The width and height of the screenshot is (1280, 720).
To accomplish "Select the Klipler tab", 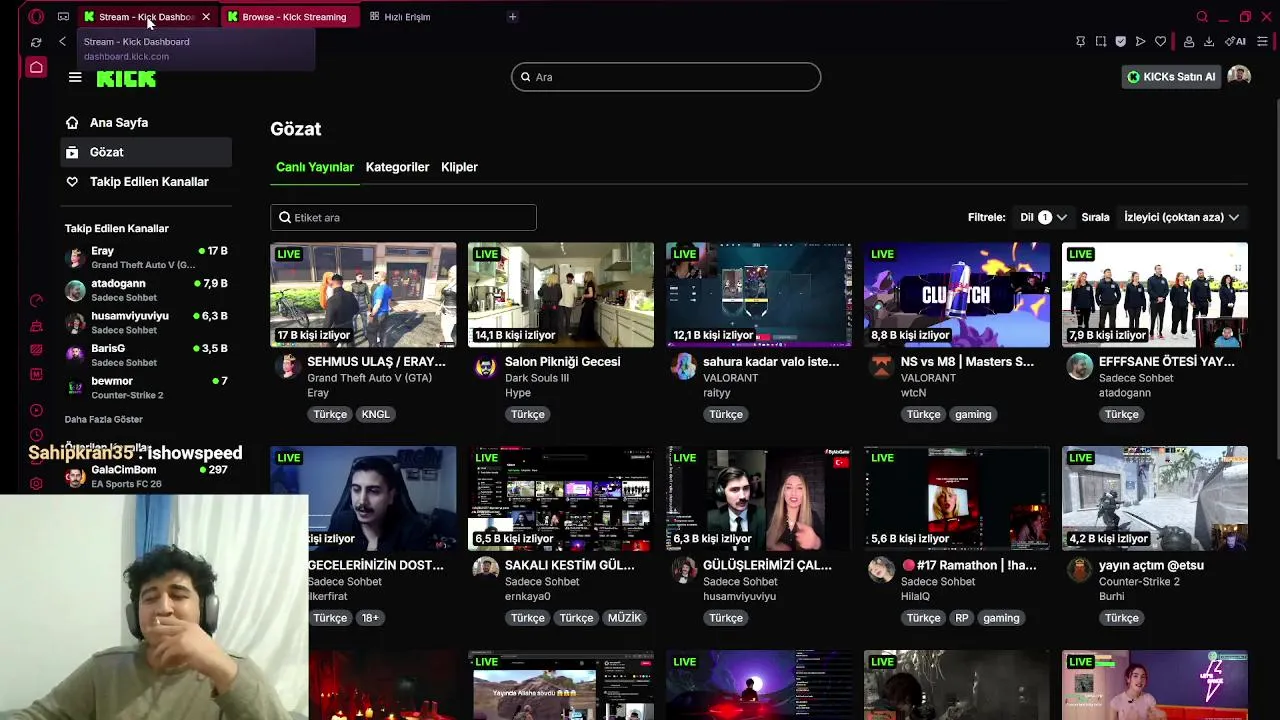I will (459, 167).
